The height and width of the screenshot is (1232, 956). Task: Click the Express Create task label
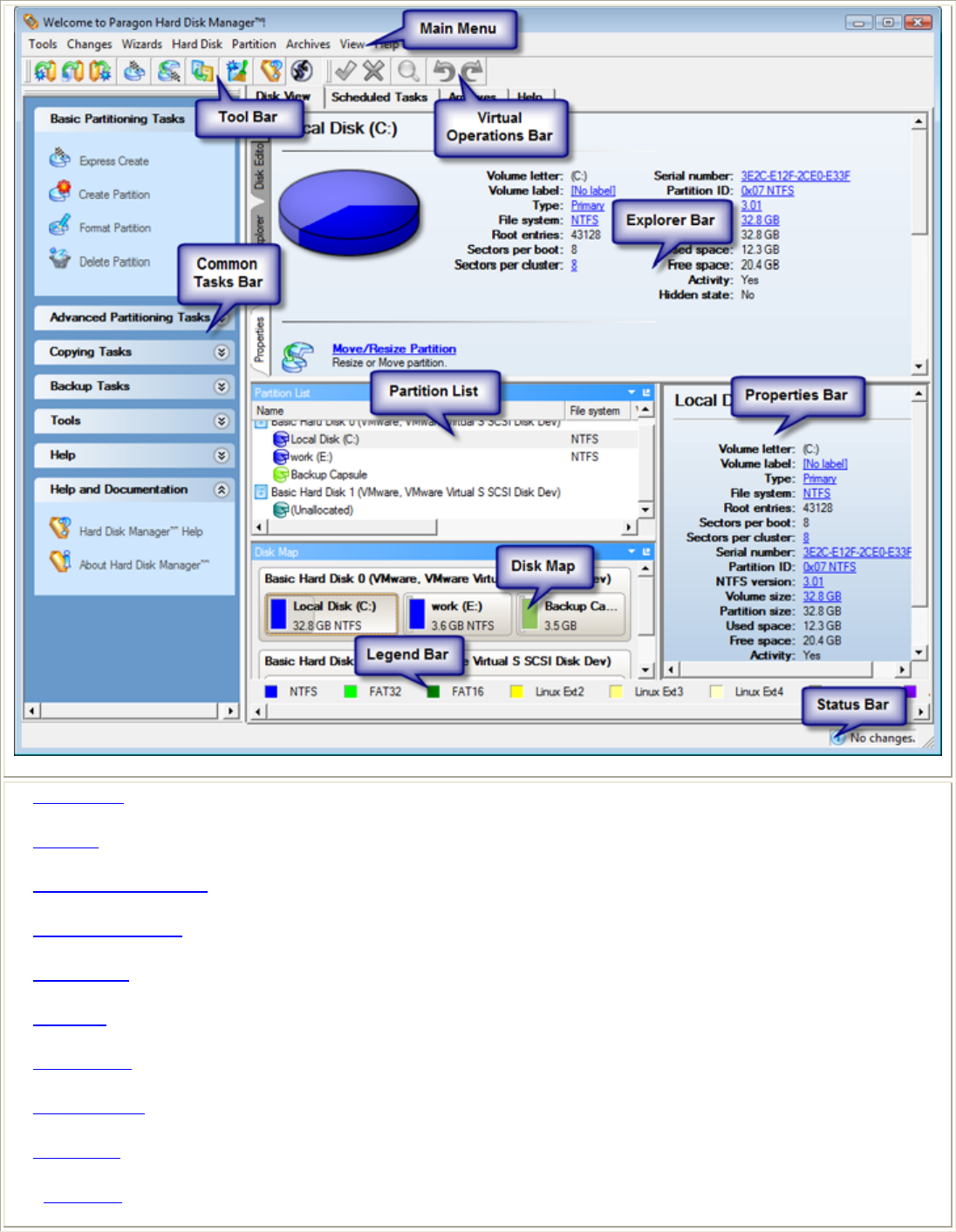pos(114,161)
